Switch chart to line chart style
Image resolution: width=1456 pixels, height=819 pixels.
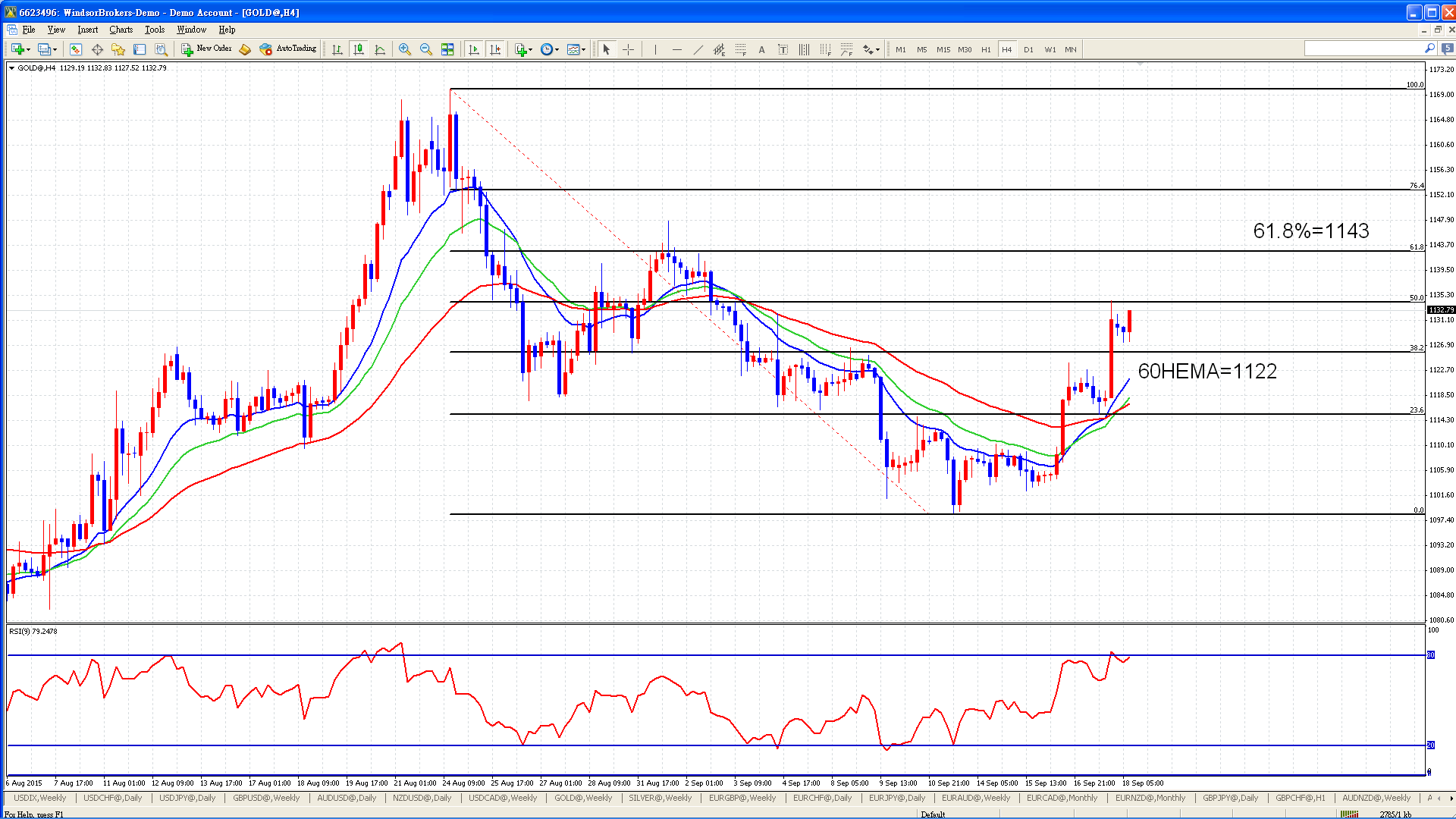click(x=380, y=49)
